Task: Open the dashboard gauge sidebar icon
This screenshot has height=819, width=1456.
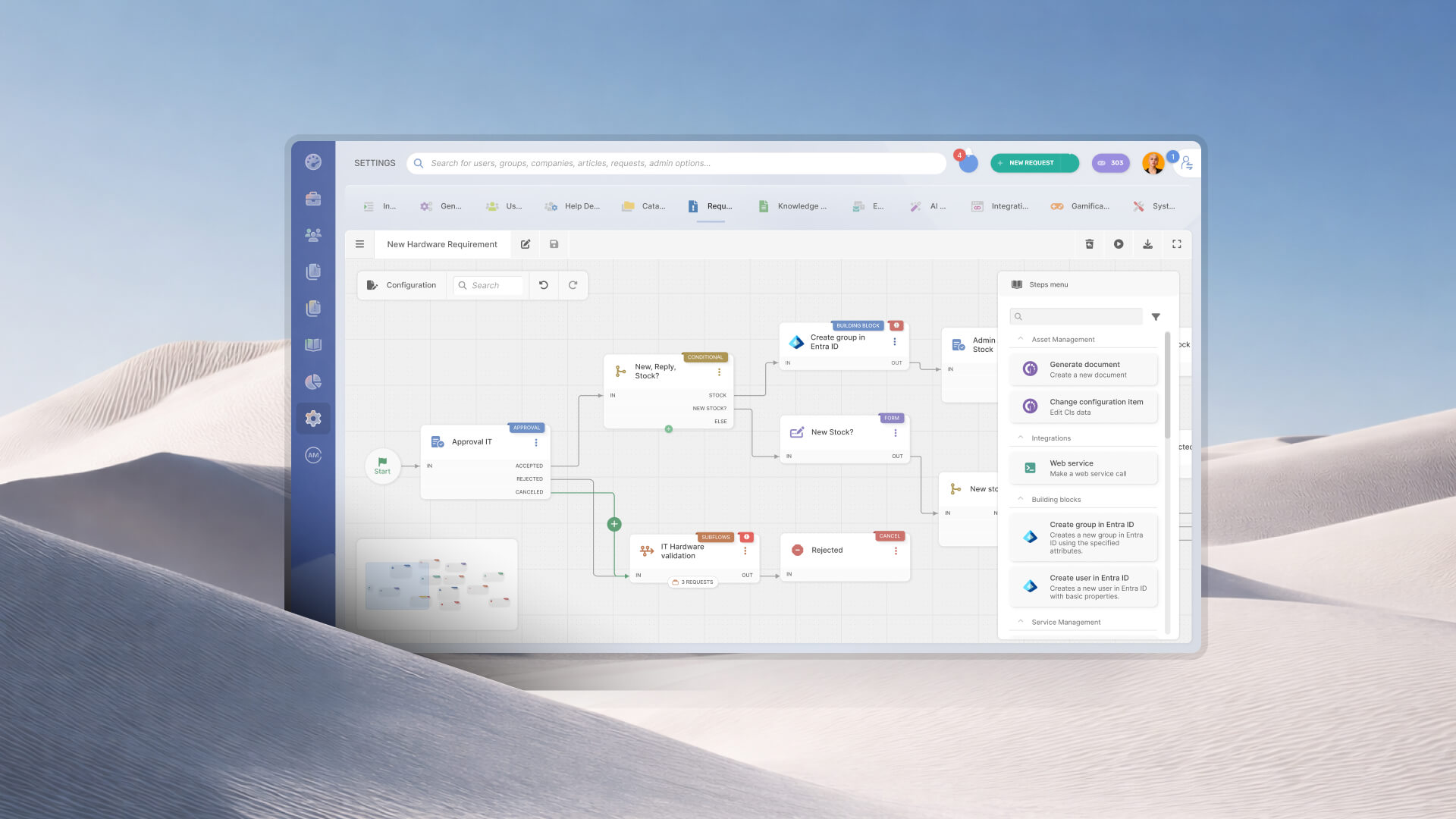Action: coord(313,162)
